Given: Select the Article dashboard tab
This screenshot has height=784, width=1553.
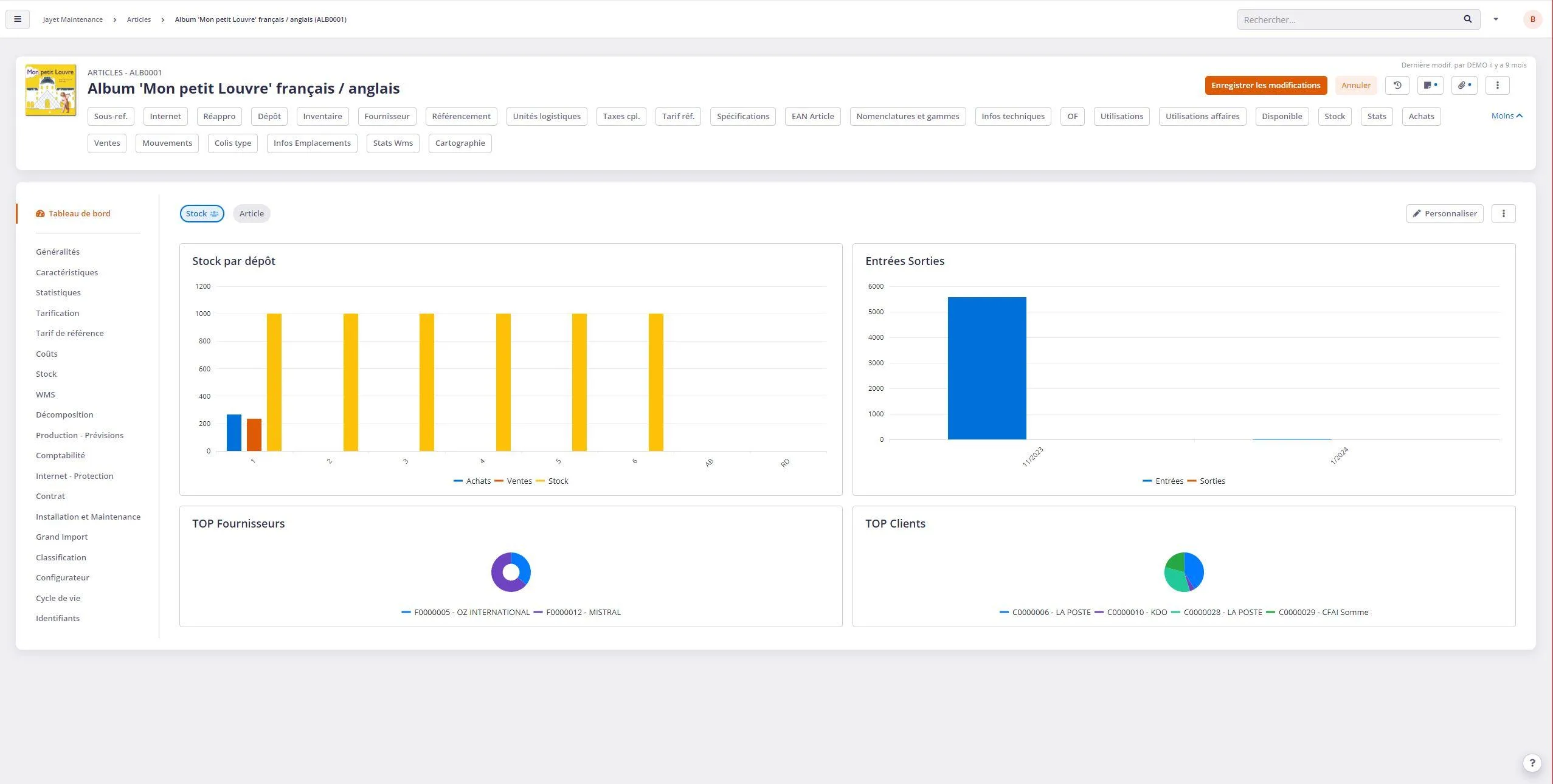Looking at the screenshot, I should 252,213.
